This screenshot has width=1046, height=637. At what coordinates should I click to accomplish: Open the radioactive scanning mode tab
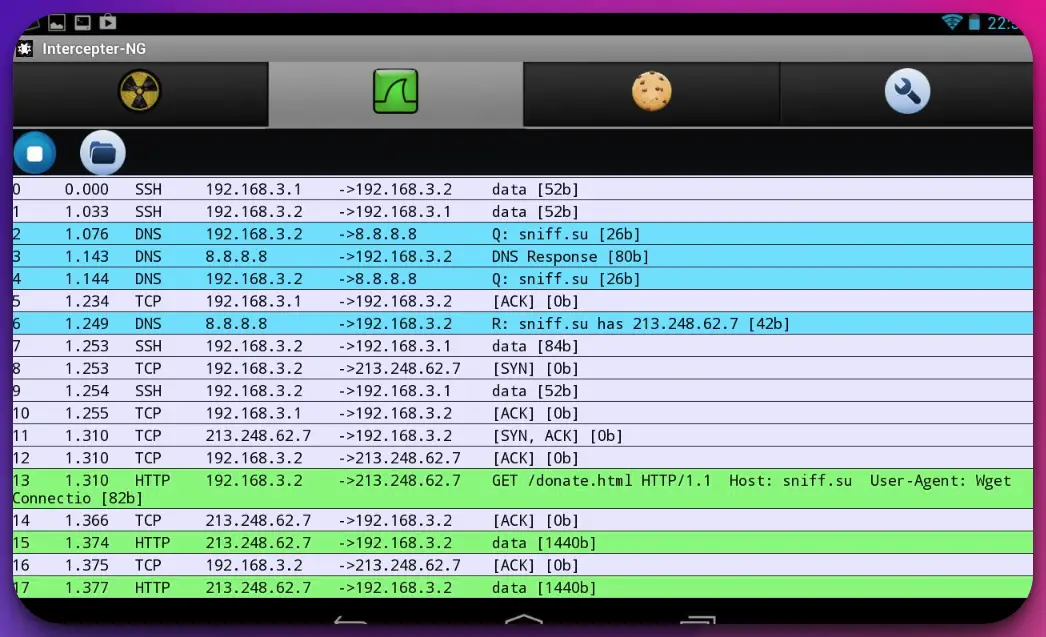coord(140,92)
